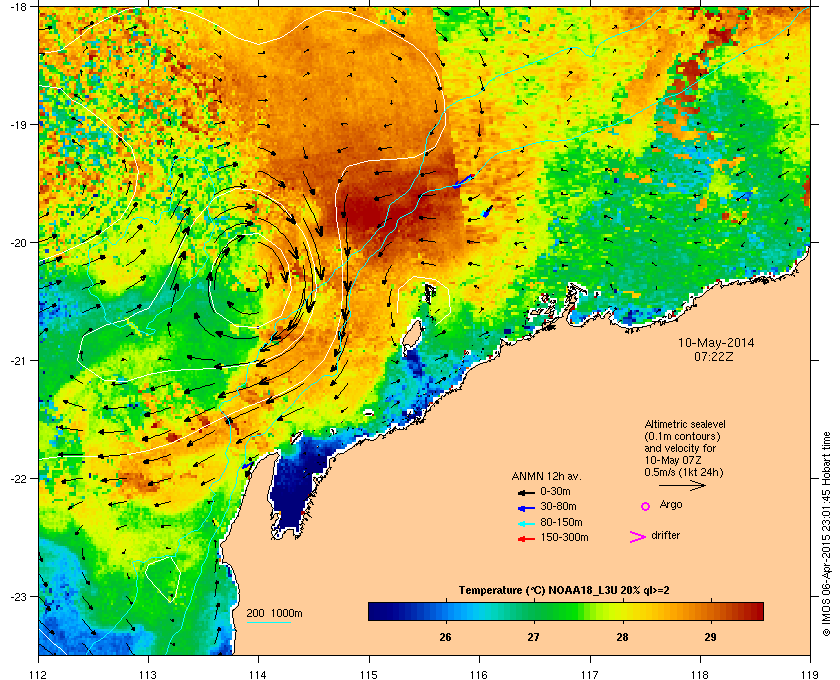Click the 'Temperature (°C) NOAA18_L3U' title
Viewport: 840px width, 680px height.
pos(537,591)
